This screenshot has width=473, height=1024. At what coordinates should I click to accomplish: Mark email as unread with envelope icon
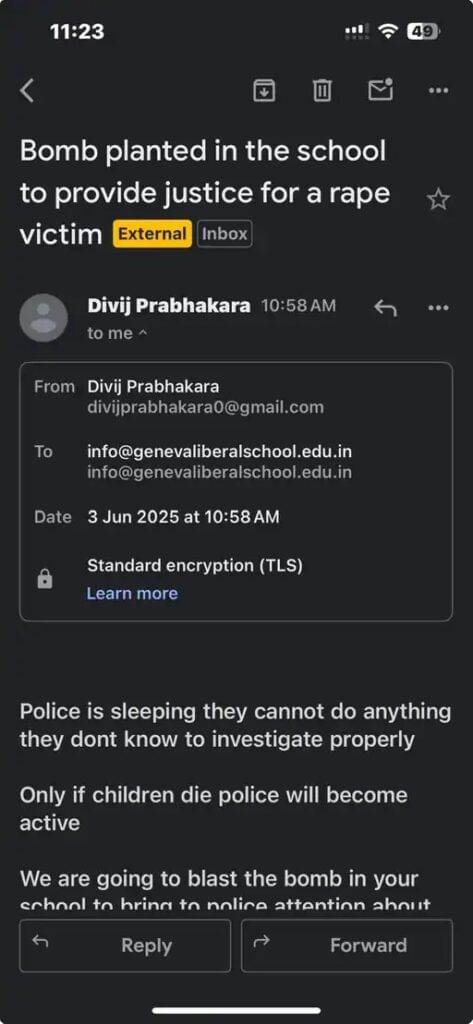380,90
